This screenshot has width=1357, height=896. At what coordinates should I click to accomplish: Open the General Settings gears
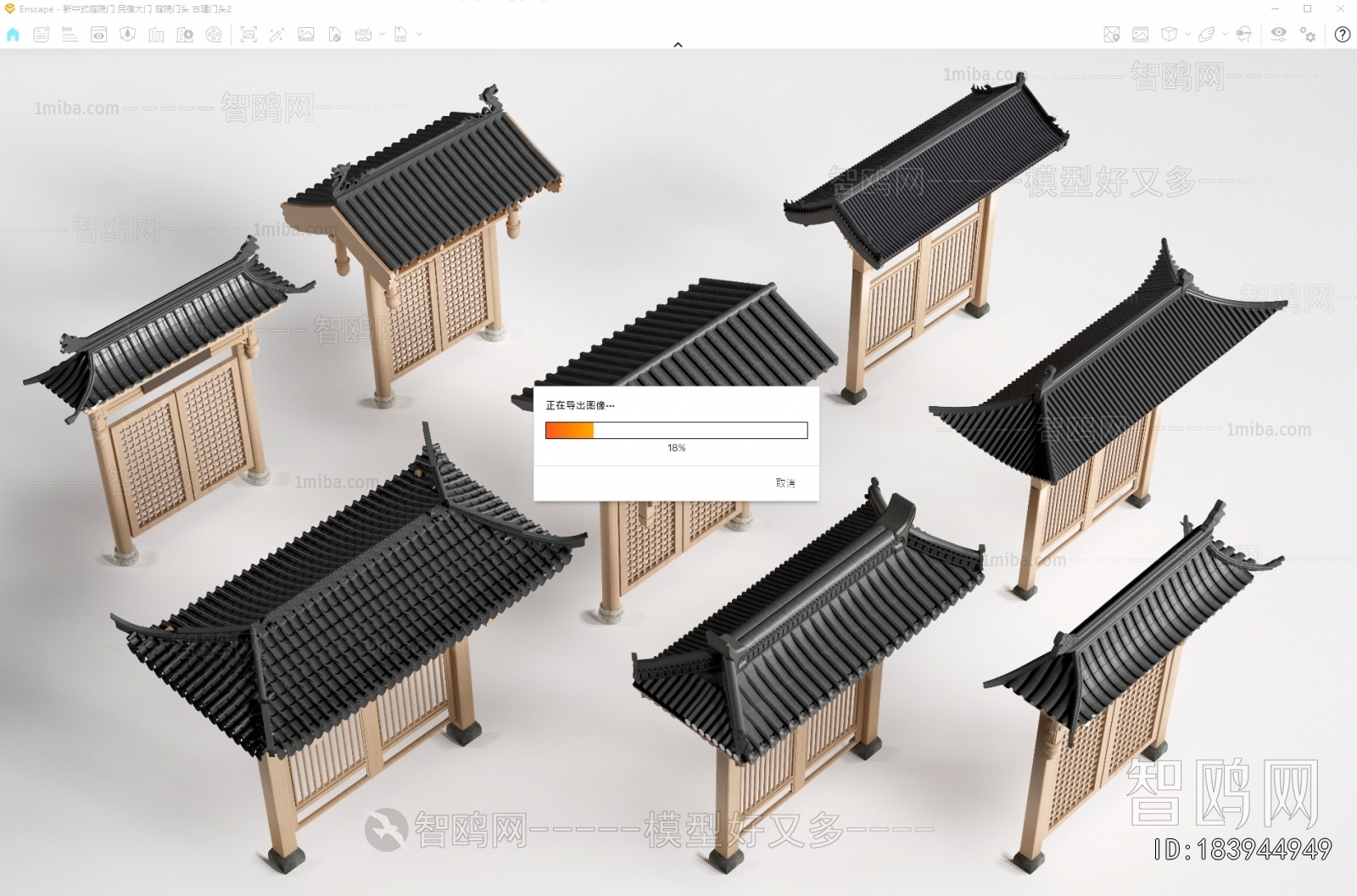(1307, 36)
